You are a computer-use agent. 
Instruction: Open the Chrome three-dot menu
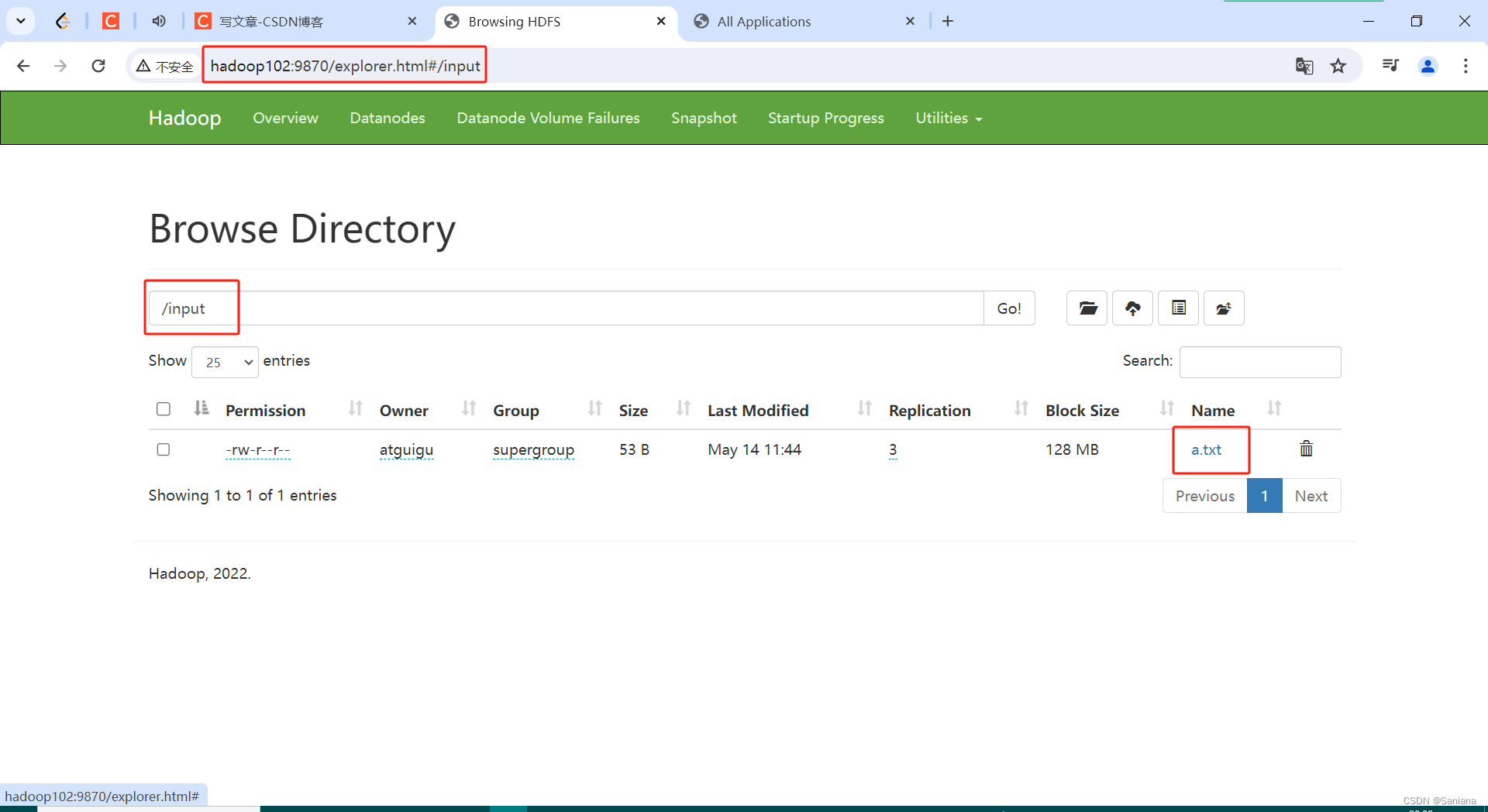pyautogui.click(x=1466, y=66)
